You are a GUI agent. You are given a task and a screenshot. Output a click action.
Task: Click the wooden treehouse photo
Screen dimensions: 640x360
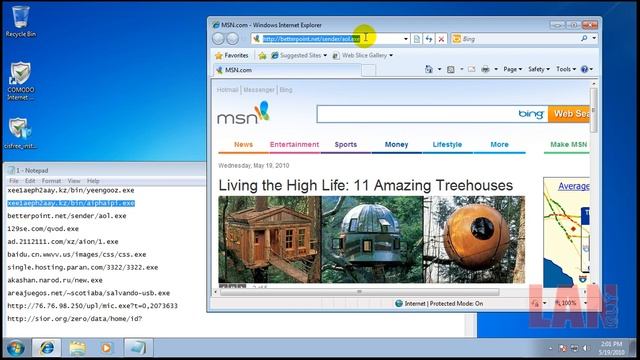(x=270, y=239)
